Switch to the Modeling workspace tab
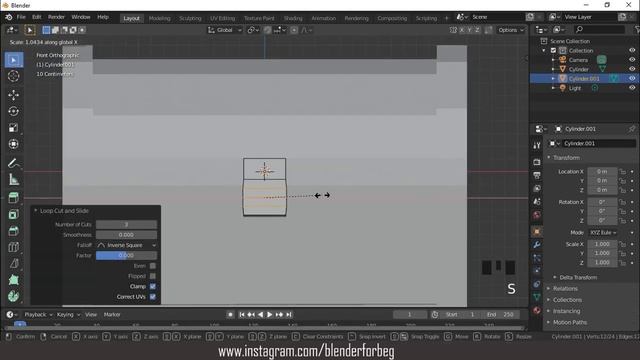This screenshot has width=640, height=360. (160, 18)
